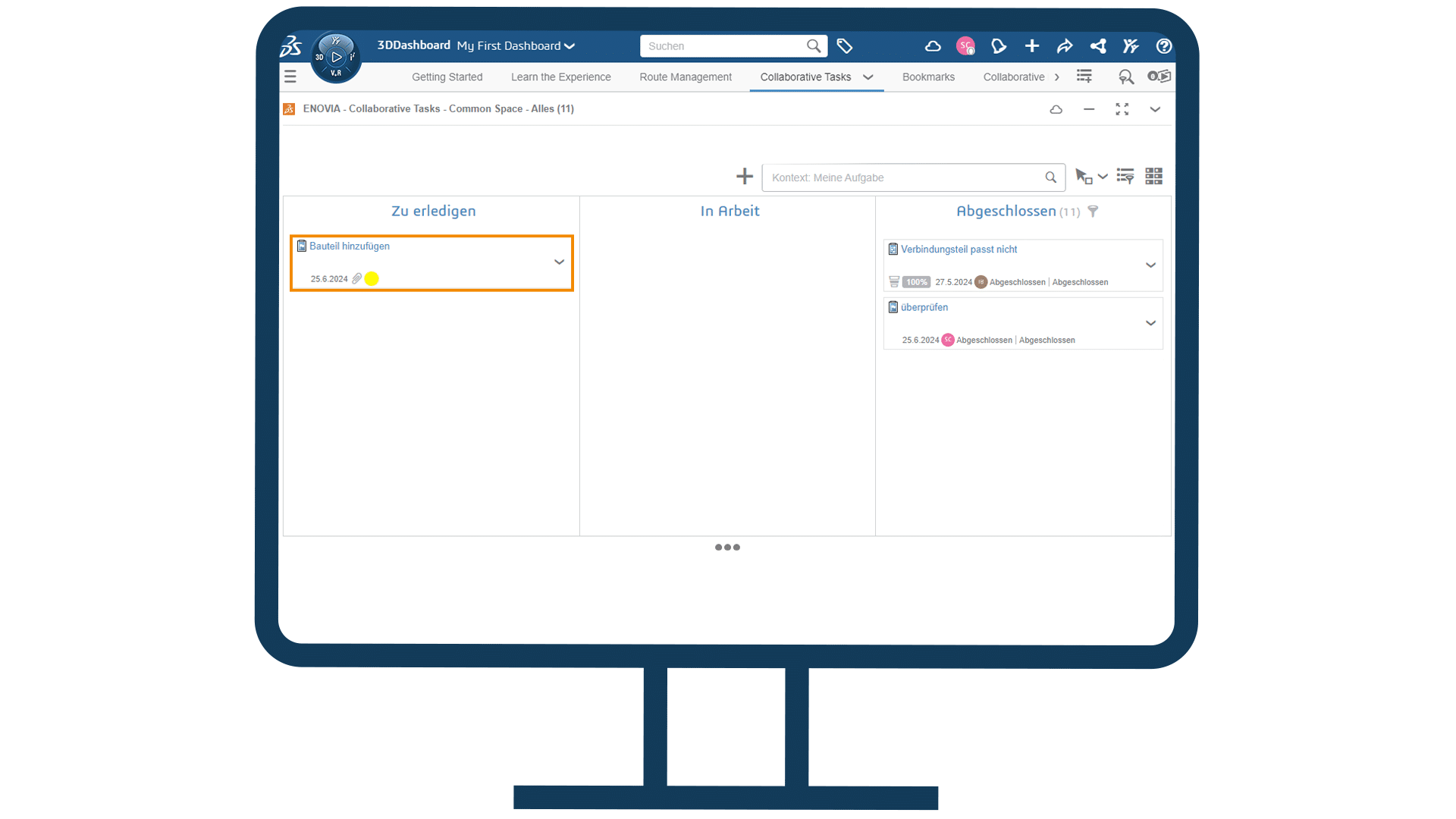The height and width of the screenshot is (819, 1456).
Task: Open the 3D compass play button
Action: click(x=337, y=57)
